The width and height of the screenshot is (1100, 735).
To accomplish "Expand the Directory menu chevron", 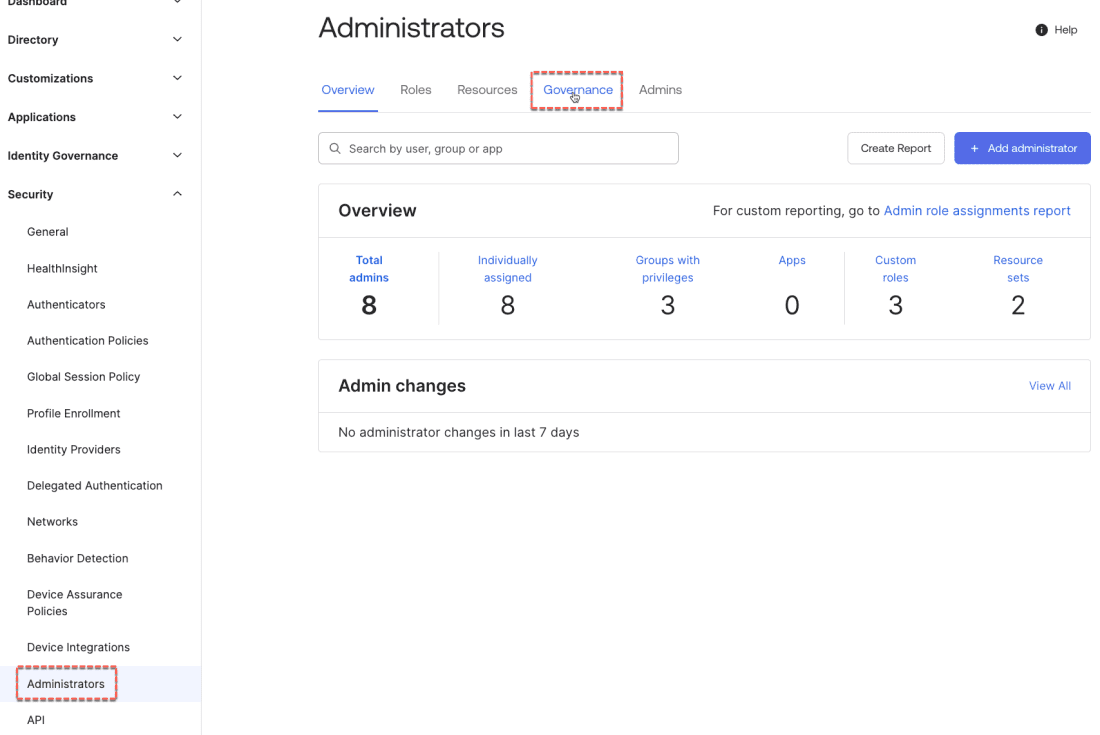I will point(177,40).
